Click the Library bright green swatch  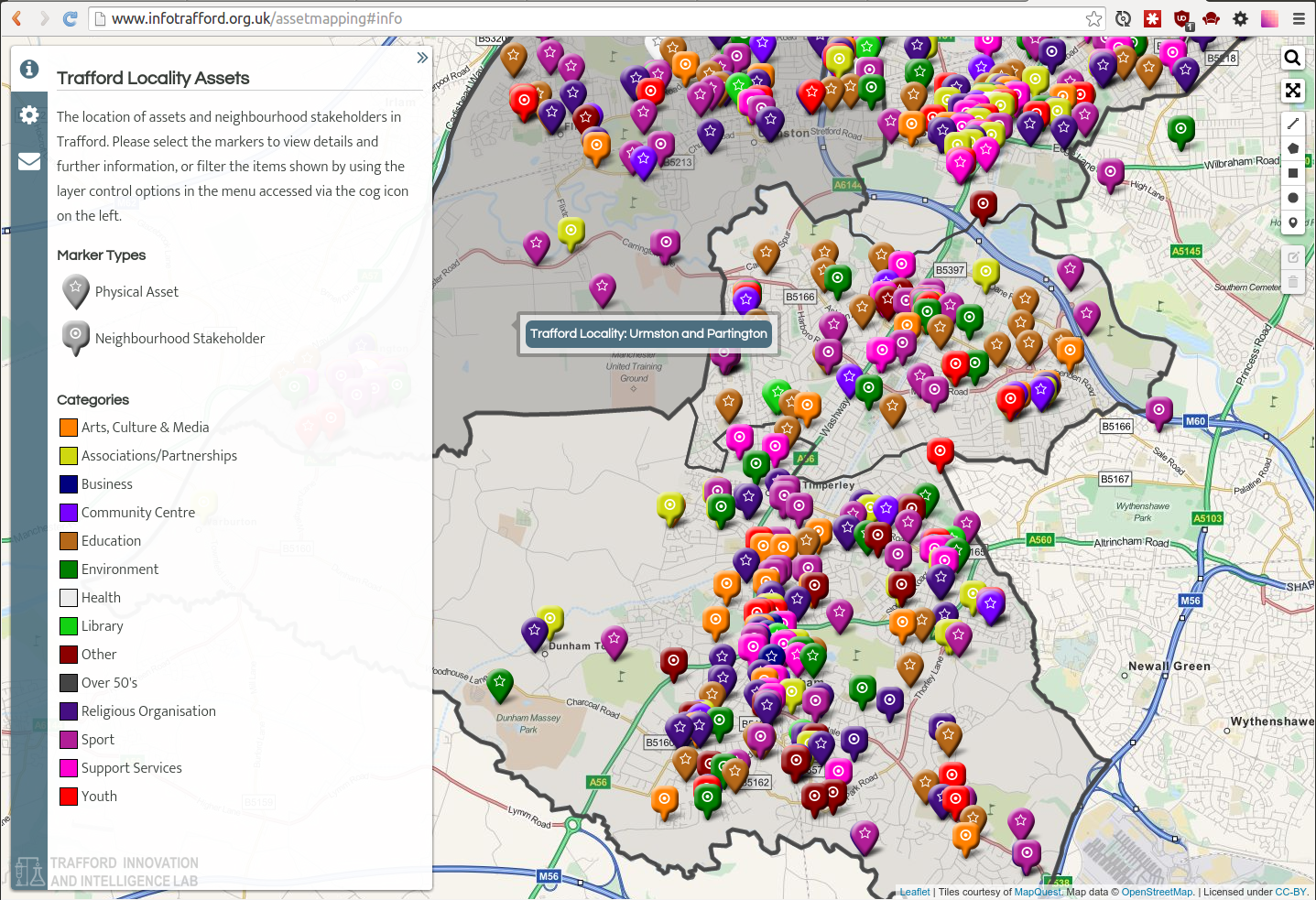click(x=69, y=626)
